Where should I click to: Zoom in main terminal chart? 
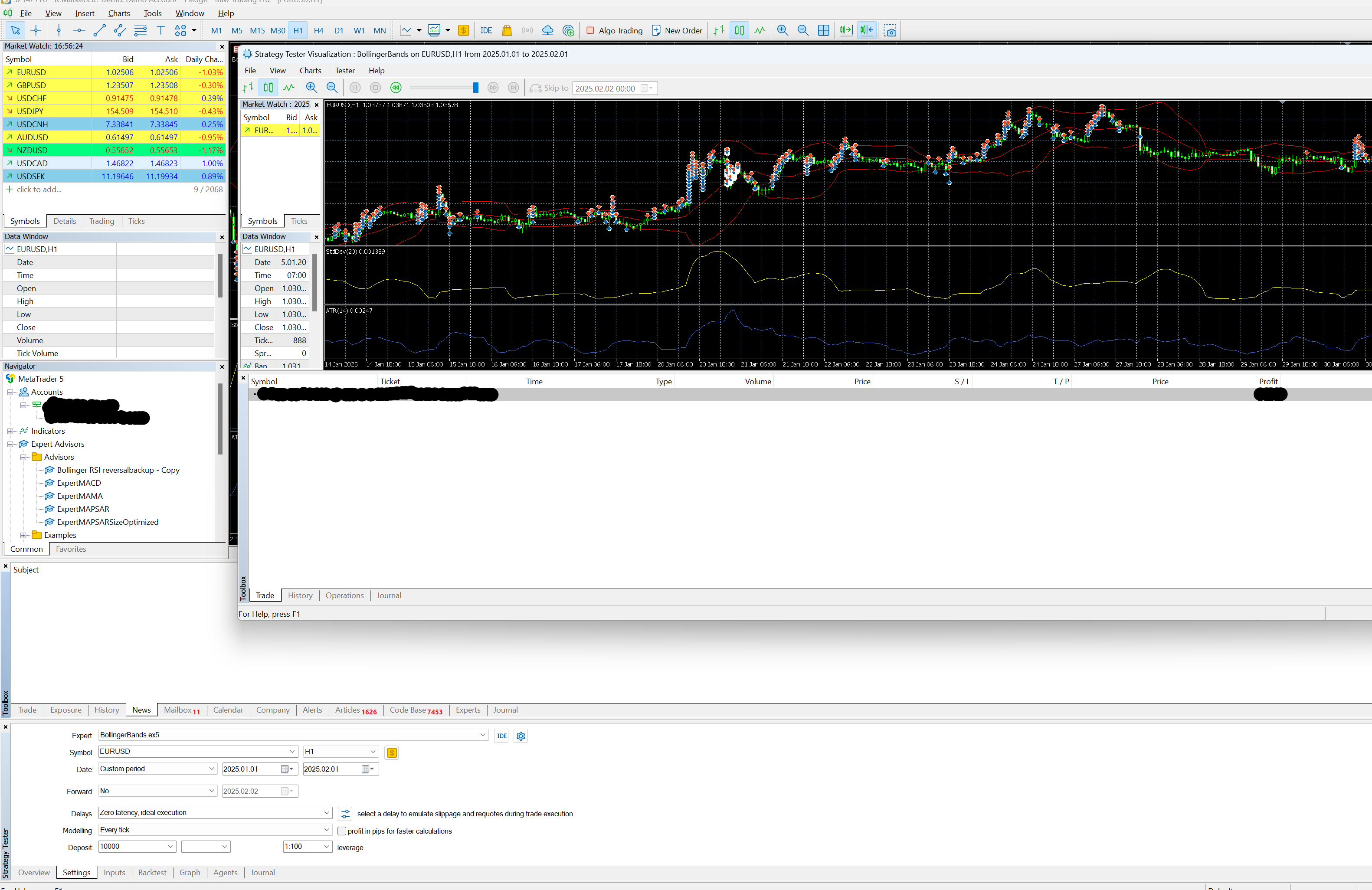point(782,30)
